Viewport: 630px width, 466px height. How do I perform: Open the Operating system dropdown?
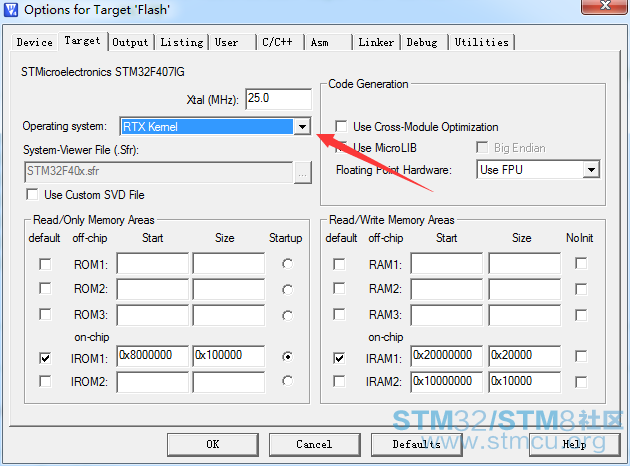(302, 127)
